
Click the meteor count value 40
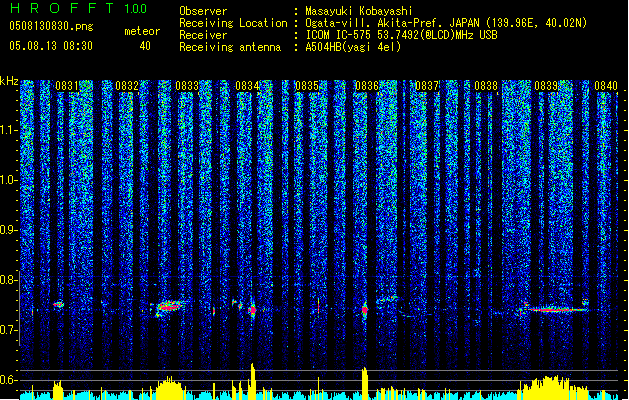[145, 46]
